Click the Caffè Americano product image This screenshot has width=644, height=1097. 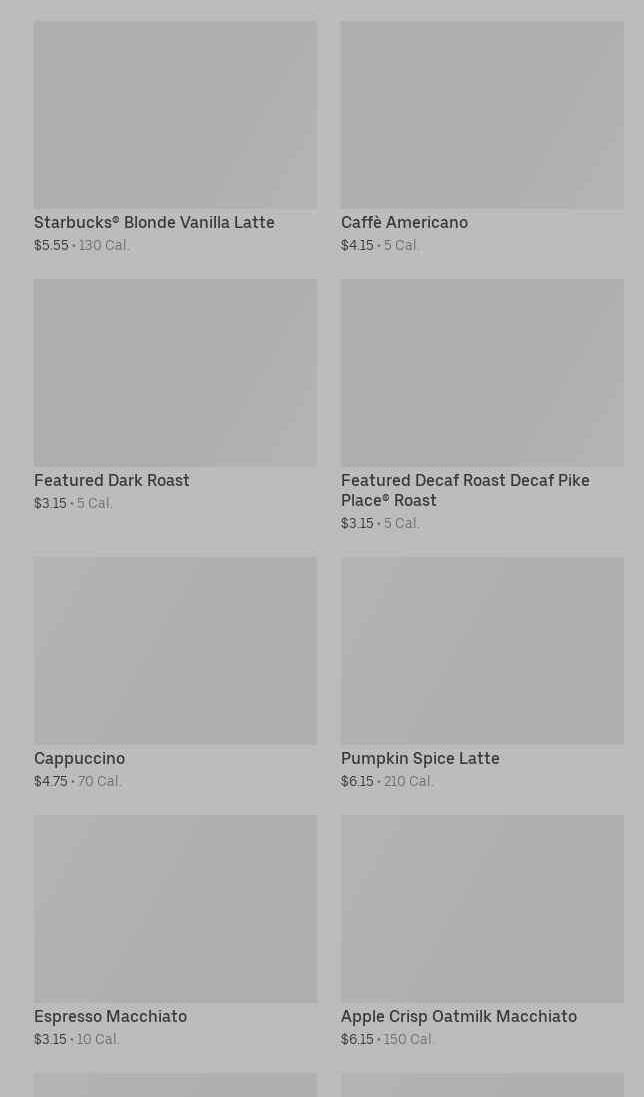tap(482, 115)
